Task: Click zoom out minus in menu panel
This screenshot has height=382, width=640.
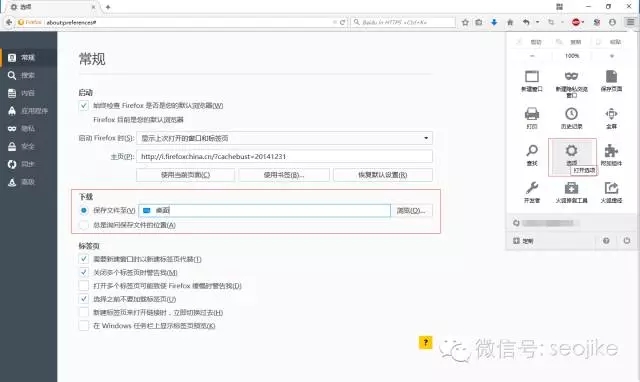Action: pyautogui.click(x=532, y=56)
